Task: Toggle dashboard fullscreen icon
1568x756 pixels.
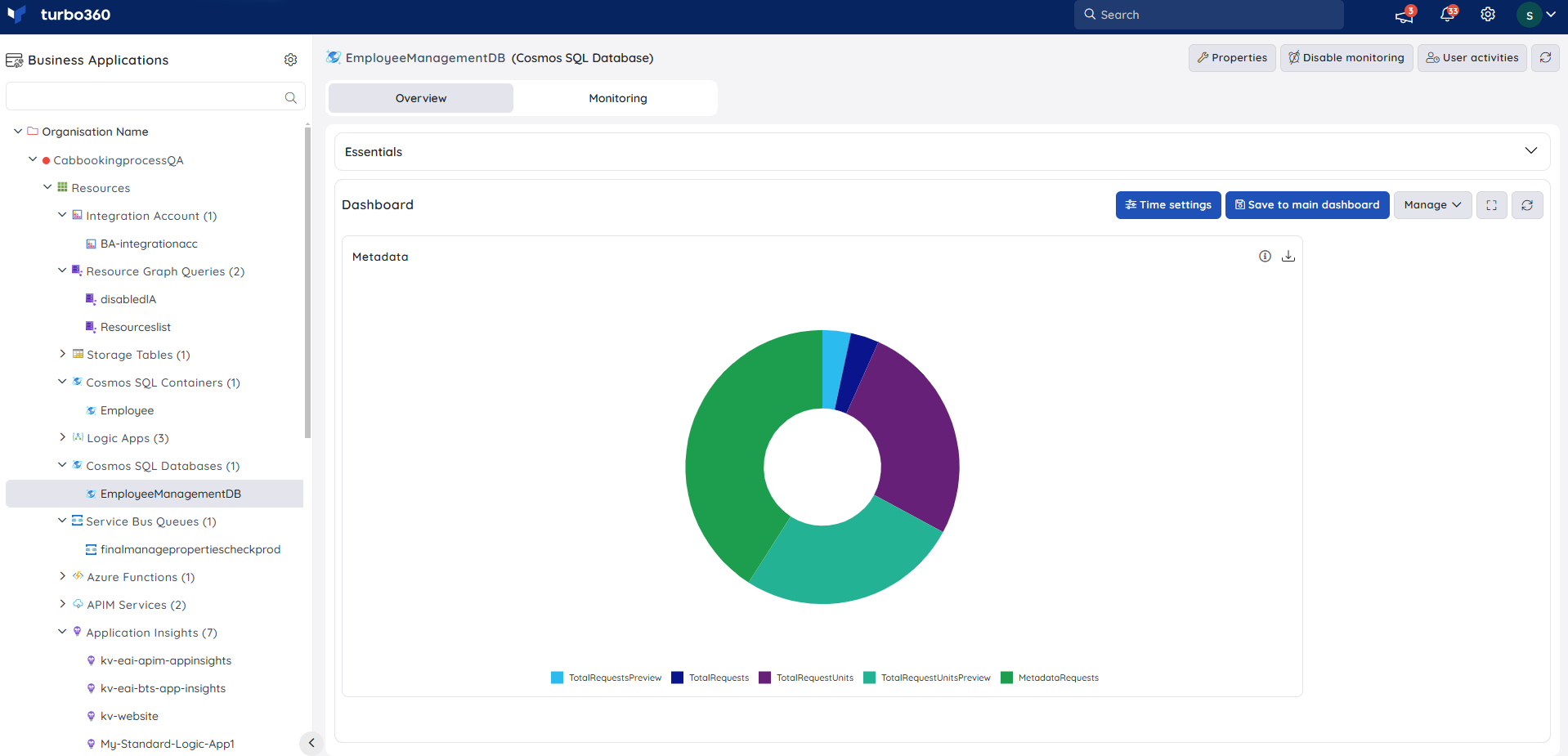Action: point(1492,205)
